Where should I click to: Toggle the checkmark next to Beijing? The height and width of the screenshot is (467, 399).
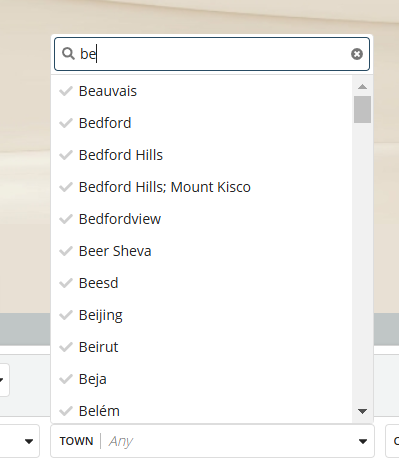point(66,315)
